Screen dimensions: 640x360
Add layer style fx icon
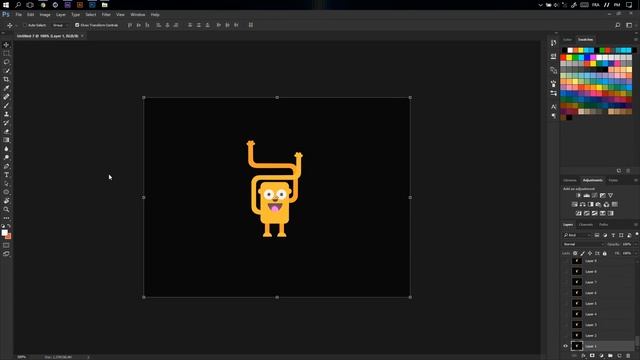pos(583,356)
